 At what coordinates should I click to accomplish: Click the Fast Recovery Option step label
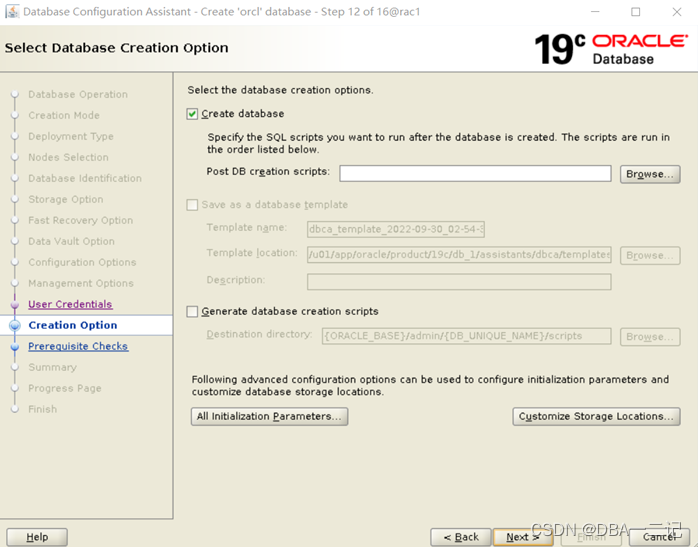pyautogui.click(x=81, y=220)
